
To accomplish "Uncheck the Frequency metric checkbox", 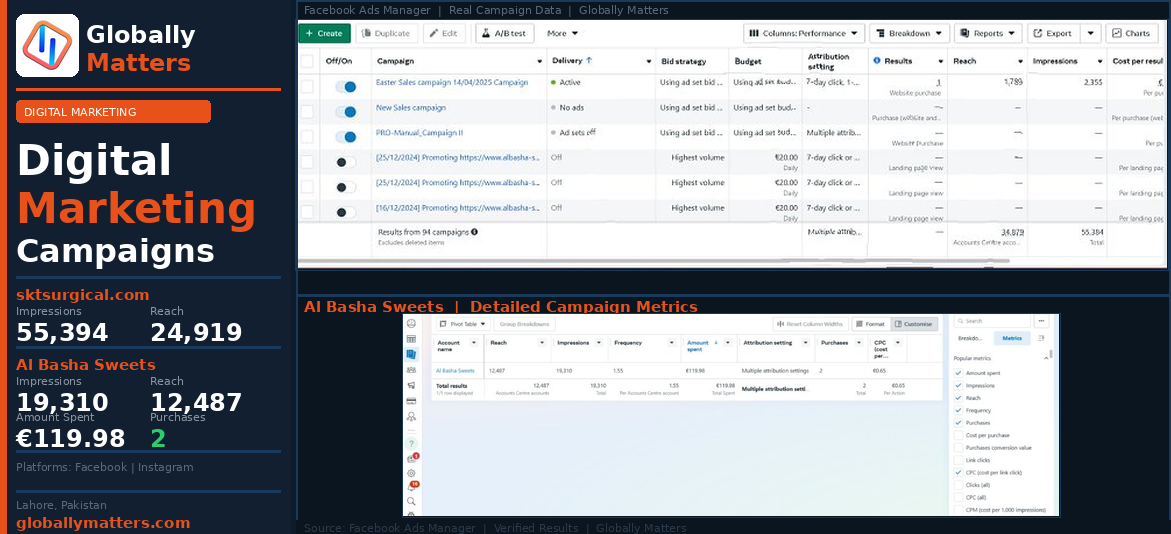I will coord(958,410).
